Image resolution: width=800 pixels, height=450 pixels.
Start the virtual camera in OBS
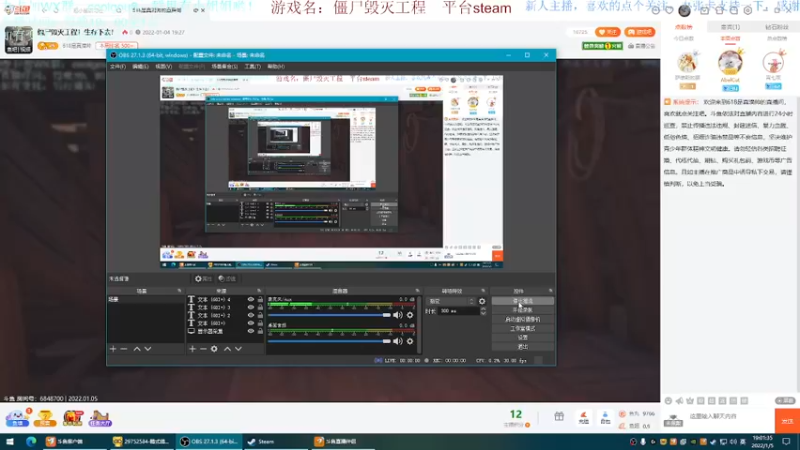coord(522,319)
